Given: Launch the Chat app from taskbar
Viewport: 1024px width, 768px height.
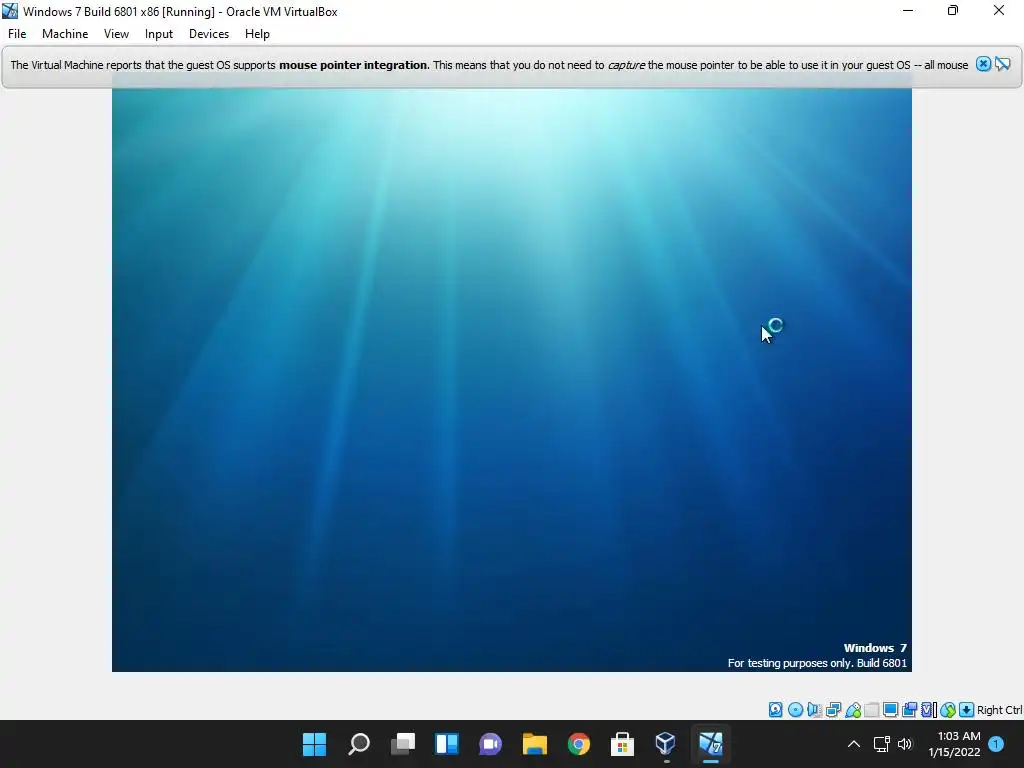Looking at the screenshot, I should [x=490, y=744].
